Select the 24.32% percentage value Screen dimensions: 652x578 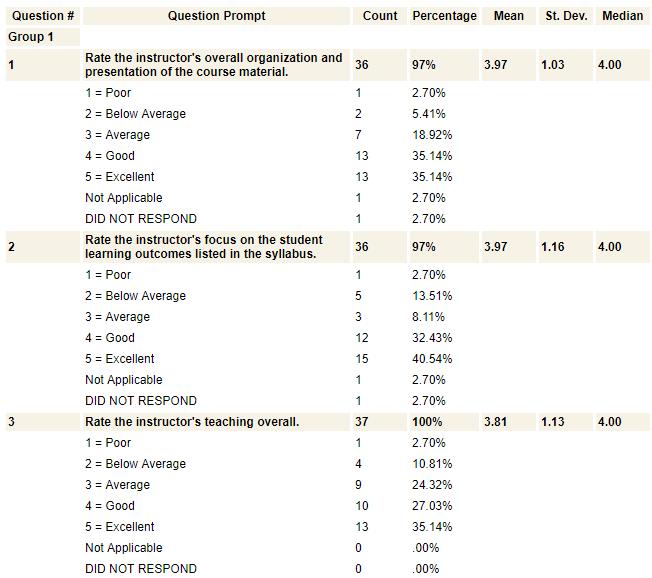click(x=432, y=485)
